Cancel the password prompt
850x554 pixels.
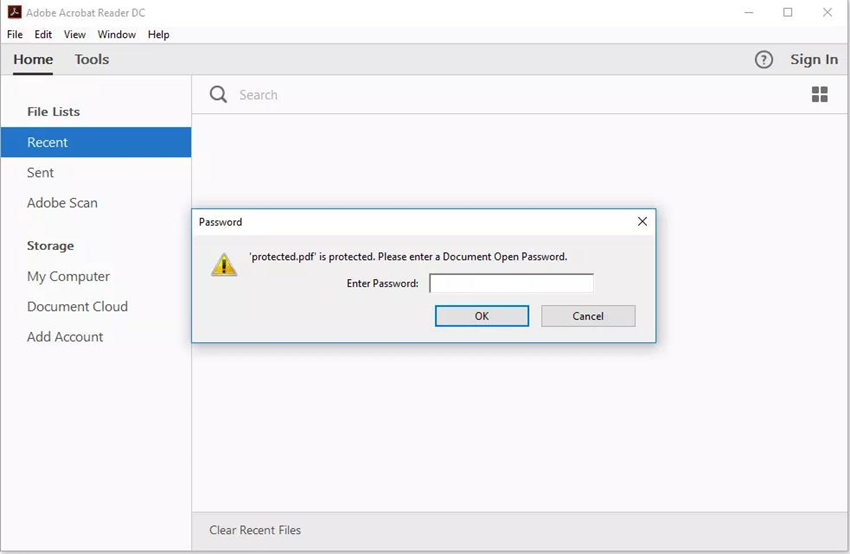click(x=588, y=316)
